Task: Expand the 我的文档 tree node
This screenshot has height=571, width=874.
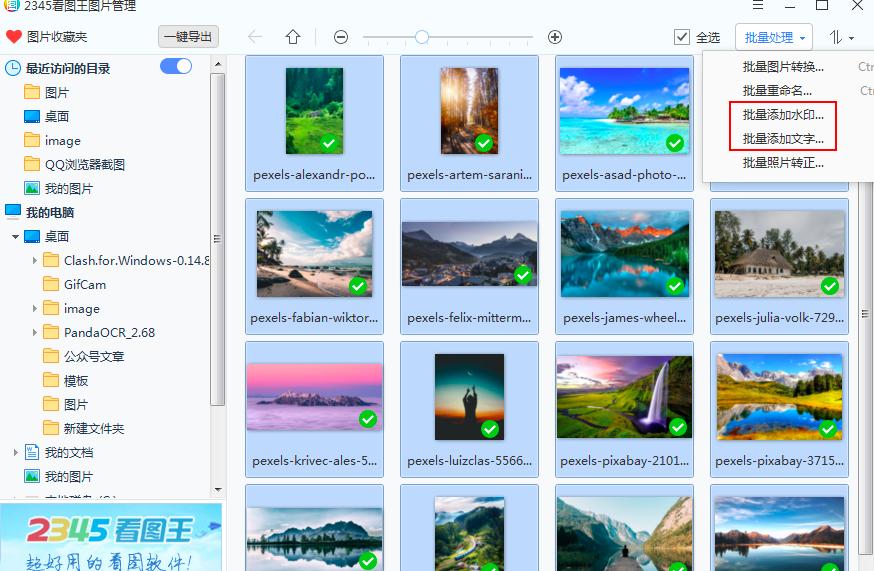Action: coord(15,452)
